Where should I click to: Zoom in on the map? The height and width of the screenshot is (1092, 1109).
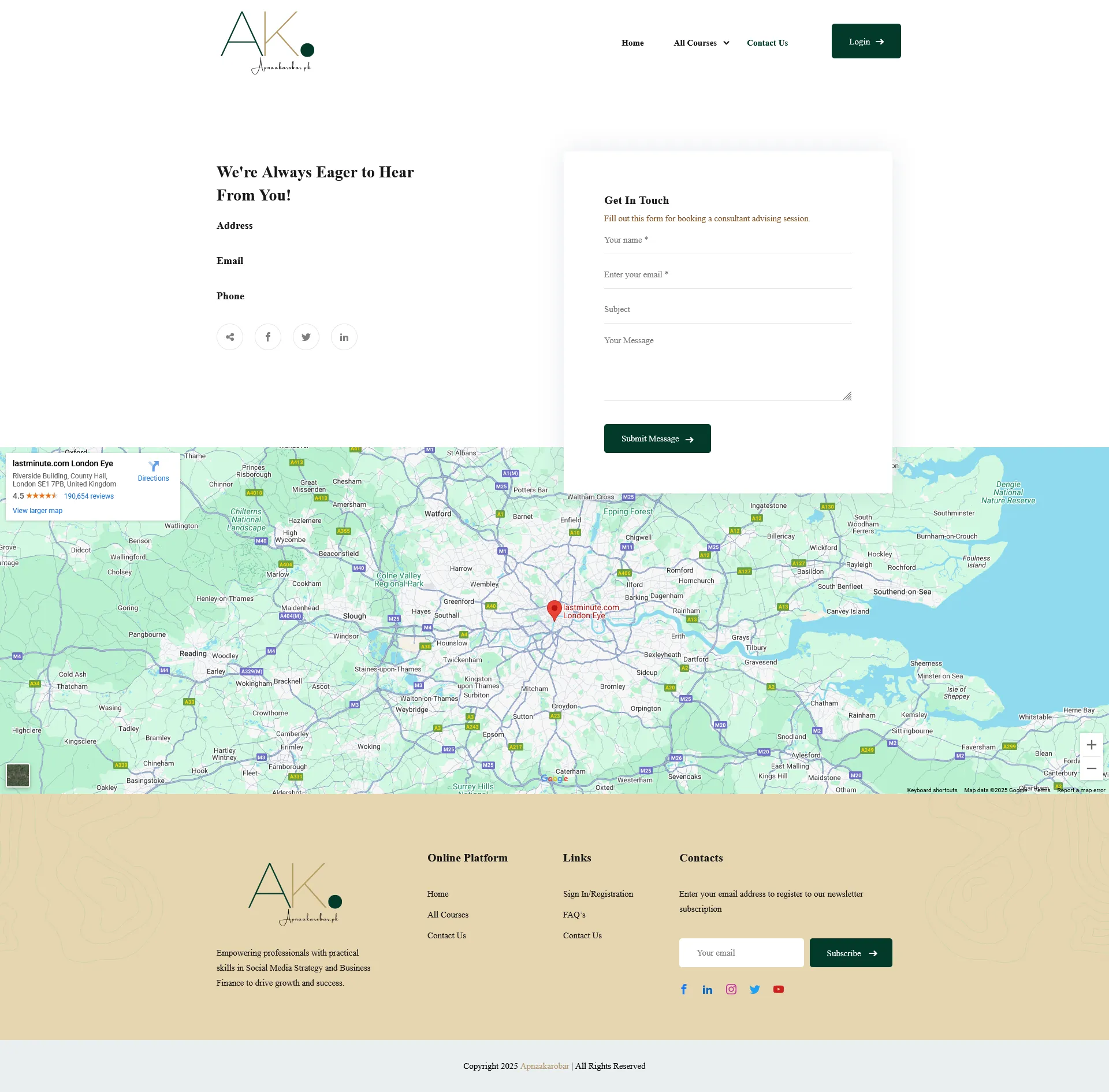1092,745
